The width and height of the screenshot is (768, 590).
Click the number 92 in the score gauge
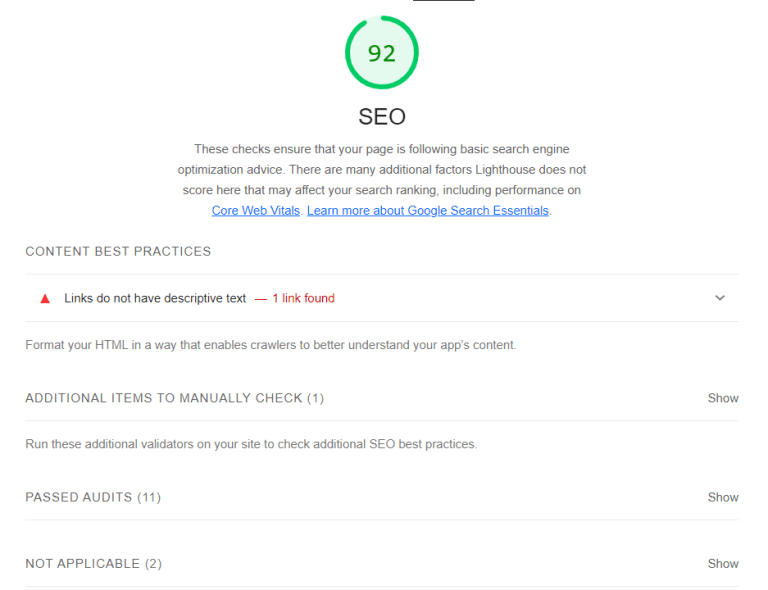point(382,53)
